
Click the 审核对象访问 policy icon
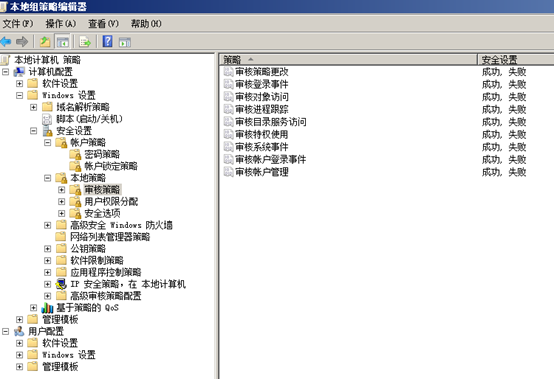click(229, 97)
